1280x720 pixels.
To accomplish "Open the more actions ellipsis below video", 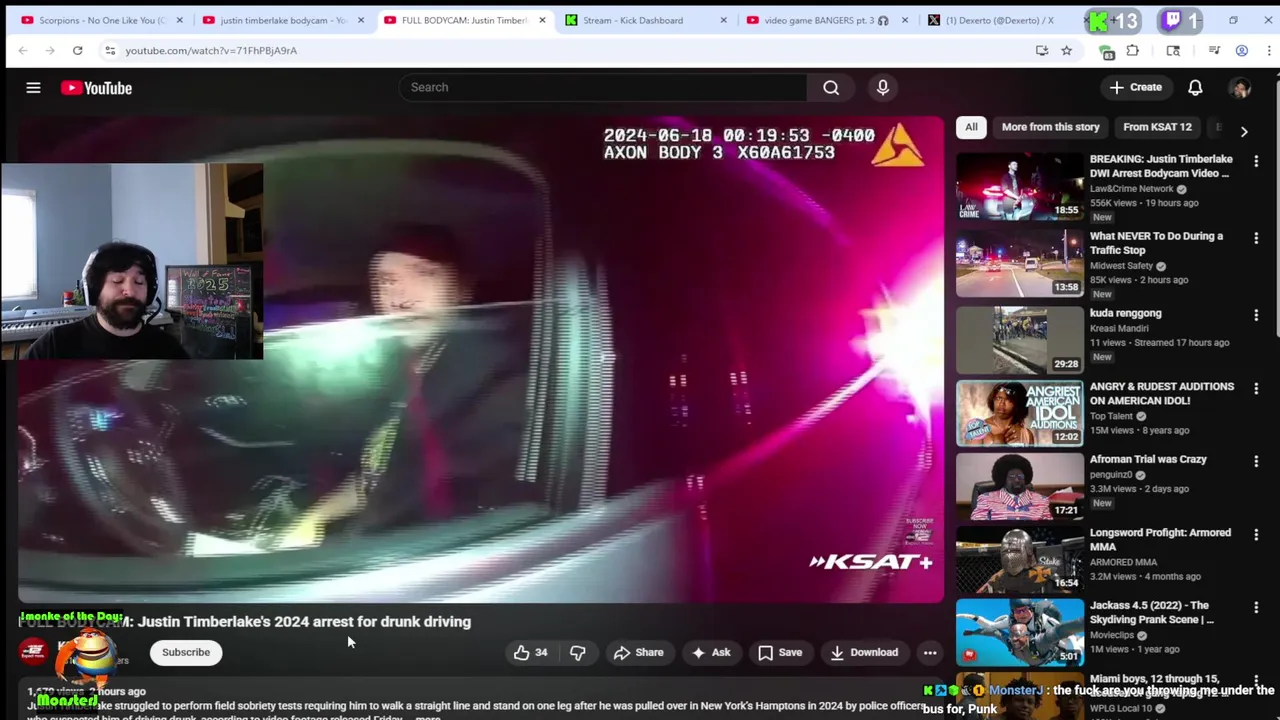I will [930, 652].
